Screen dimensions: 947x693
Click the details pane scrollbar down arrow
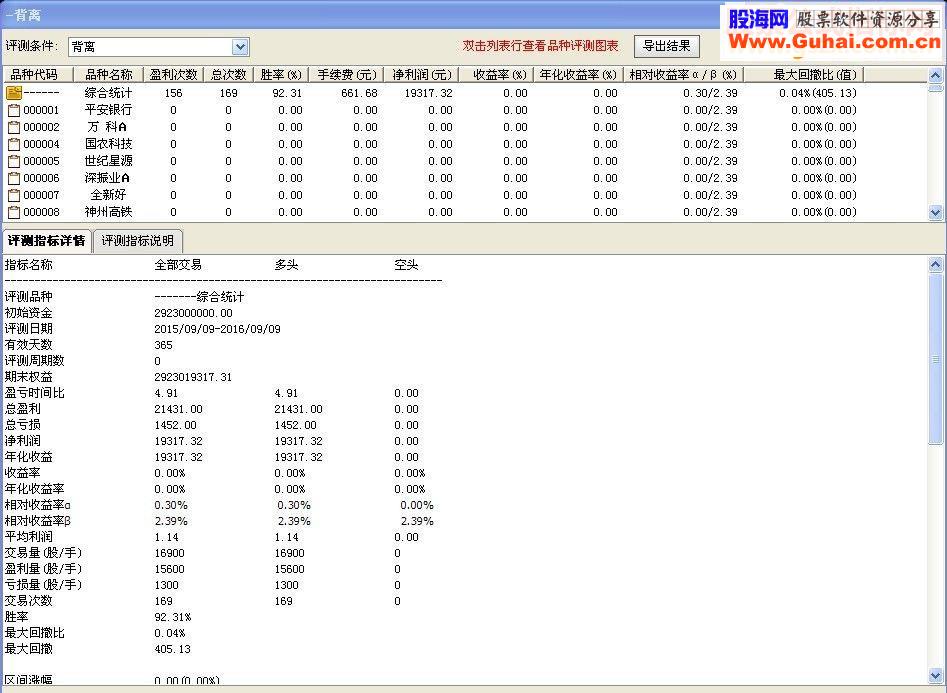pyautogui.click(x=936, y=675)
